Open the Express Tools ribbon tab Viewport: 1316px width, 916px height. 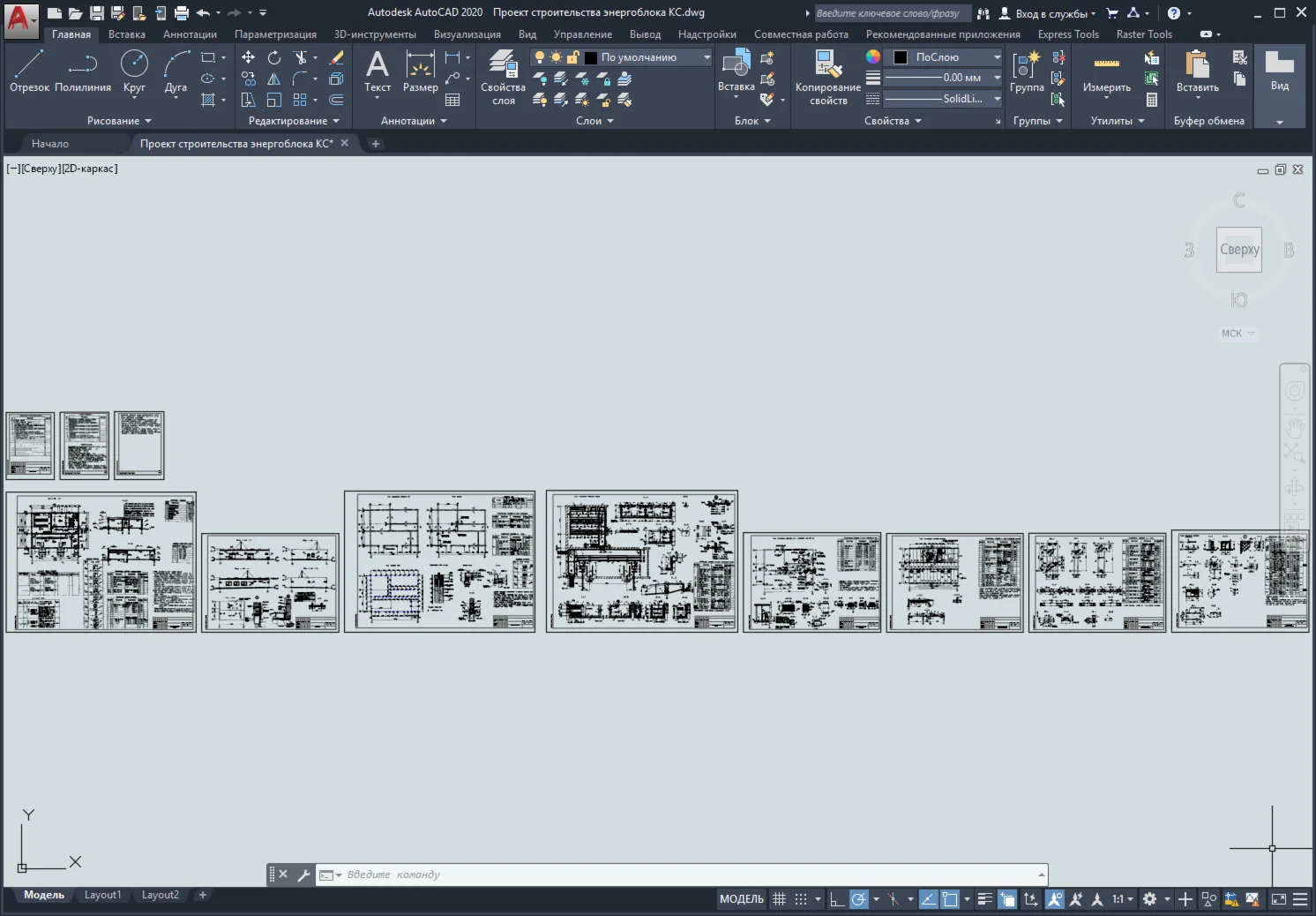1068,34
